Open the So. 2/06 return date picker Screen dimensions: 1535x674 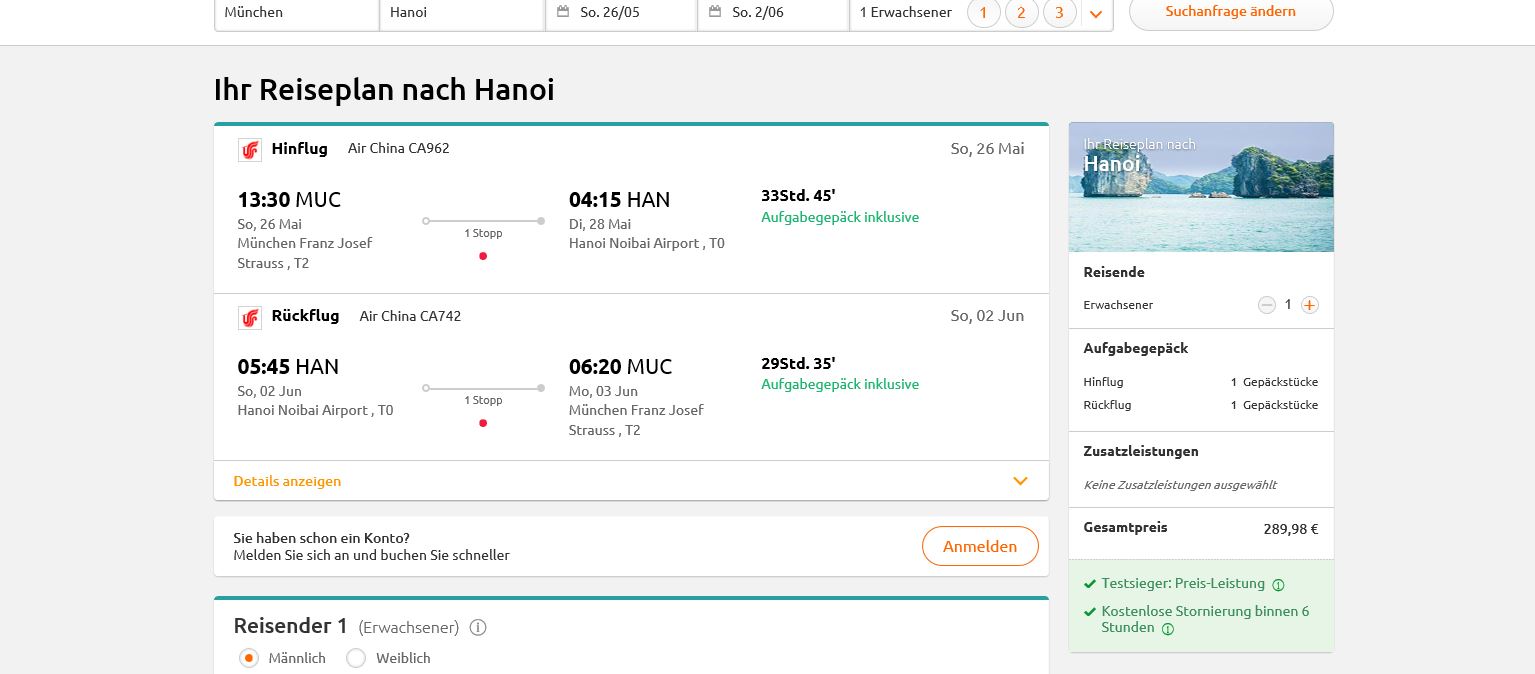coord(774,13)
